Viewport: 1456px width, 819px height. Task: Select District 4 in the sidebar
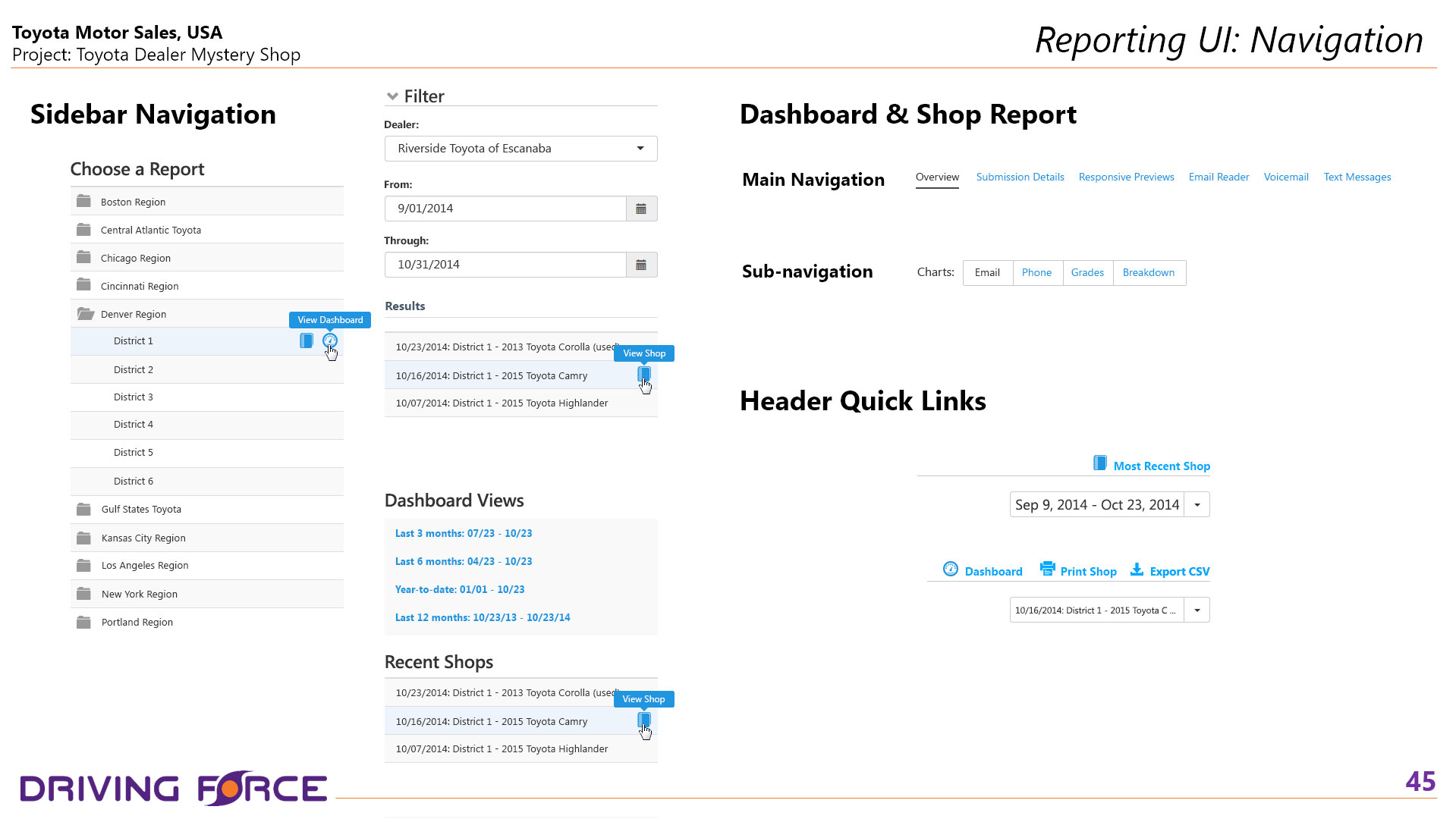pyautogui.click(x=206, y=425)
